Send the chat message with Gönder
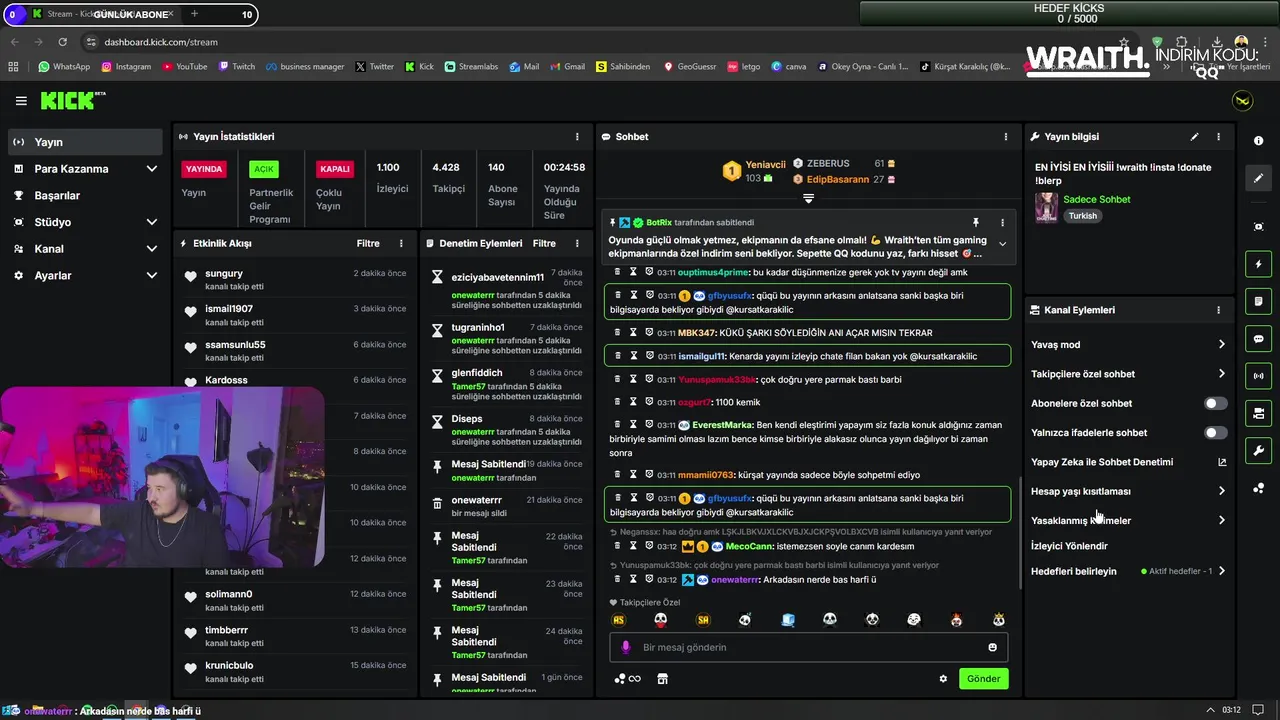Screen dimensions: 1280x720 tap(983, 679)
